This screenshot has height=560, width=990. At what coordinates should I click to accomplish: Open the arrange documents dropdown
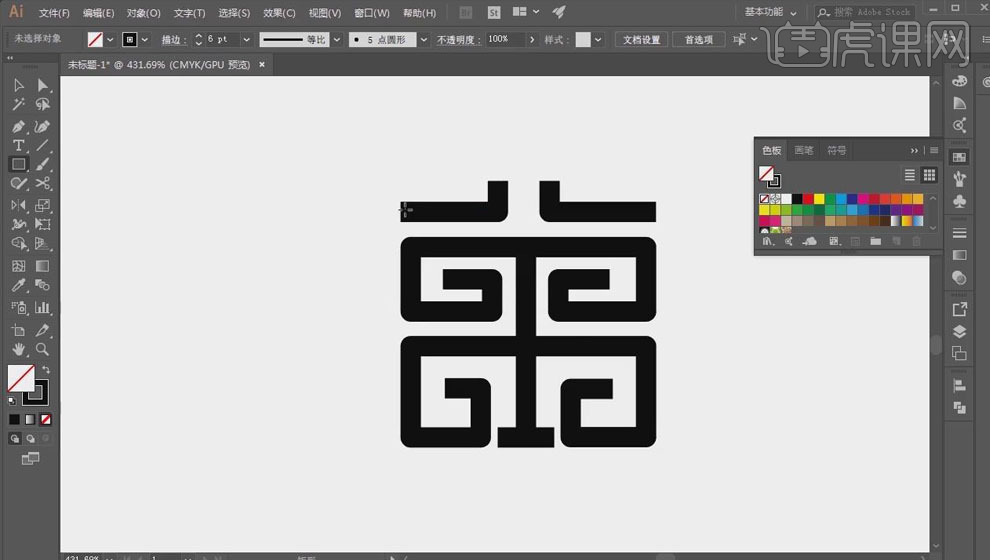pos(526,12)
